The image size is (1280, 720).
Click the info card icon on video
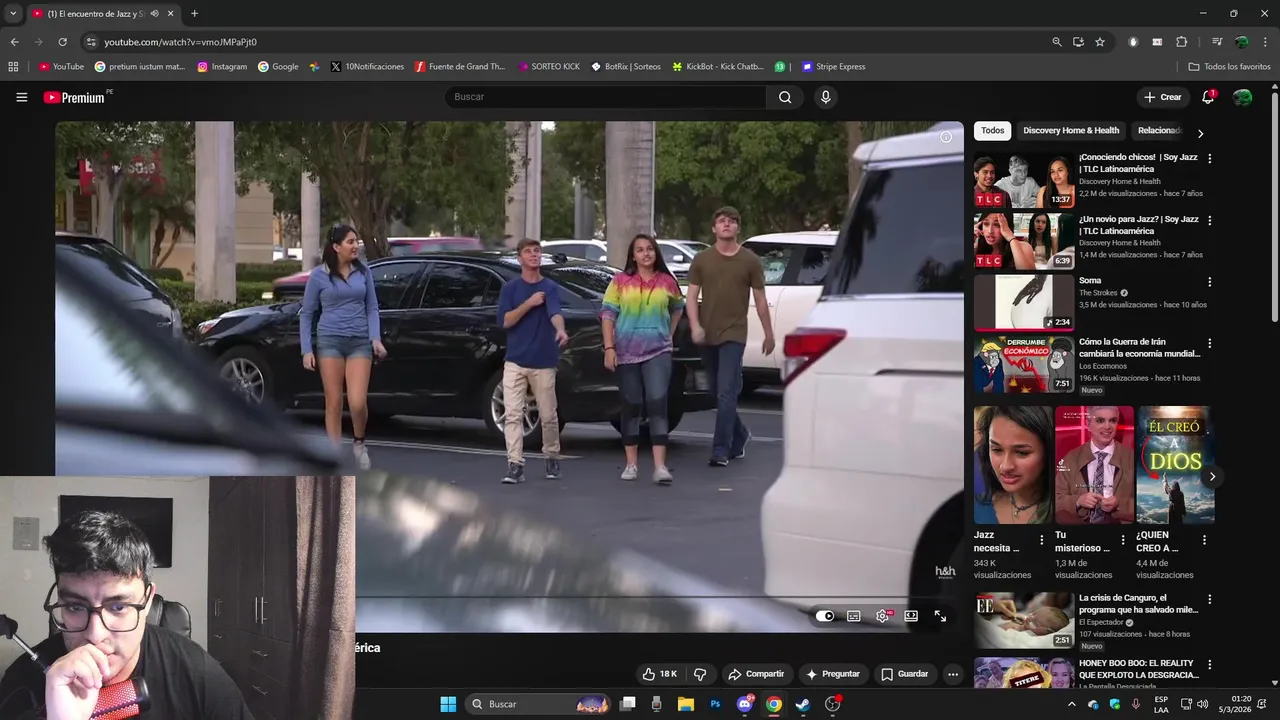[x=946, y=137]
